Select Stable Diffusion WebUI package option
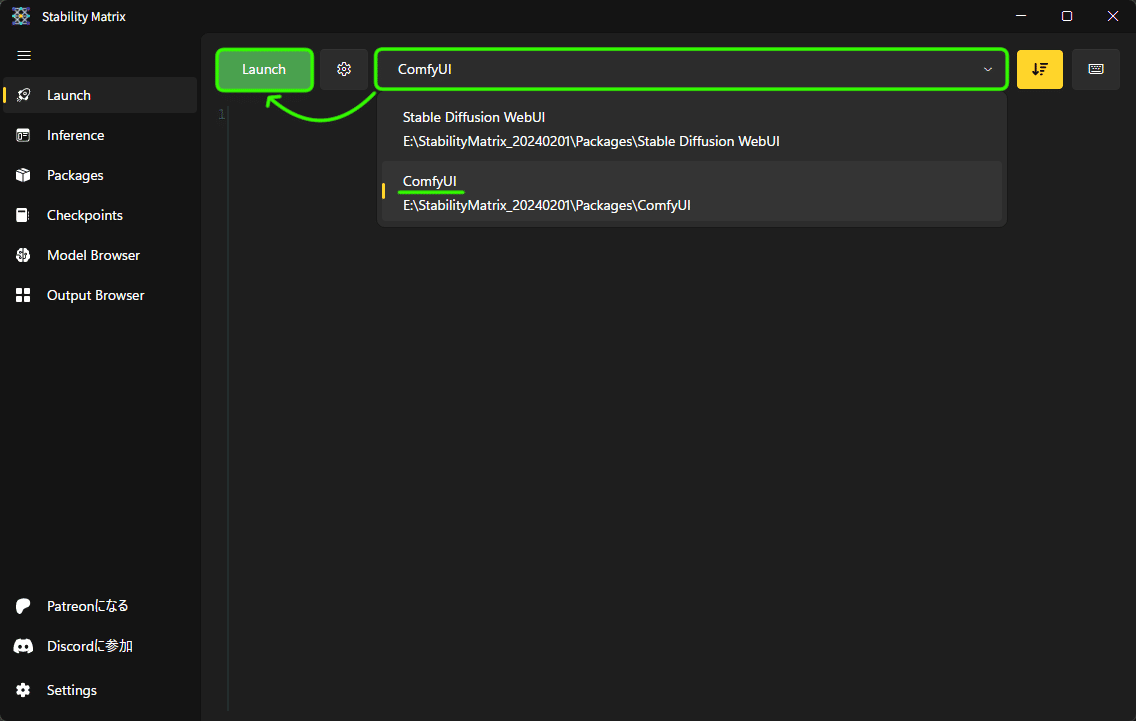Viewport: 1136px width, 721px height. click(x=691, y=129)
